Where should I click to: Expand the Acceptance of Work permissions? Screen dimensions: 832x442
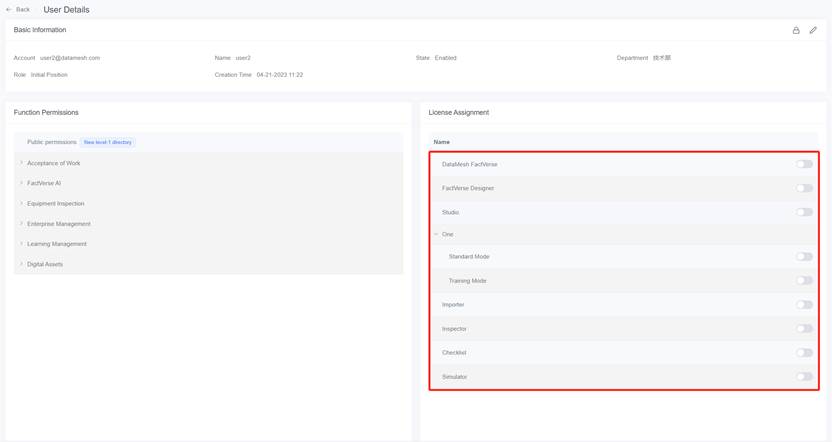(x=21, y=163)
